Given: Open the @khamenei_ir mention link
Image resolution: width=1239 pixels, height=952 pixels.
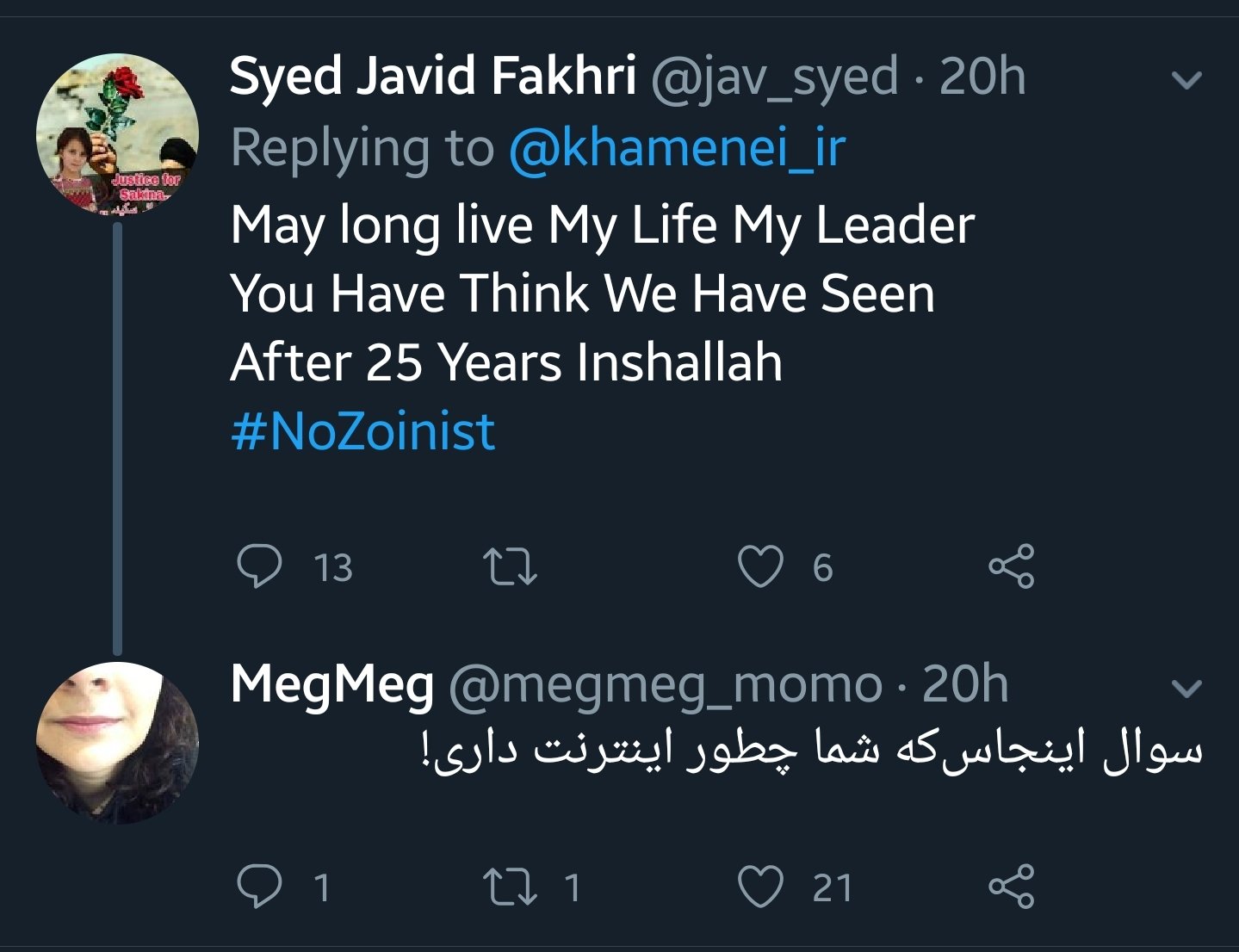Looking at the screenshot, I should coord(677,148).
